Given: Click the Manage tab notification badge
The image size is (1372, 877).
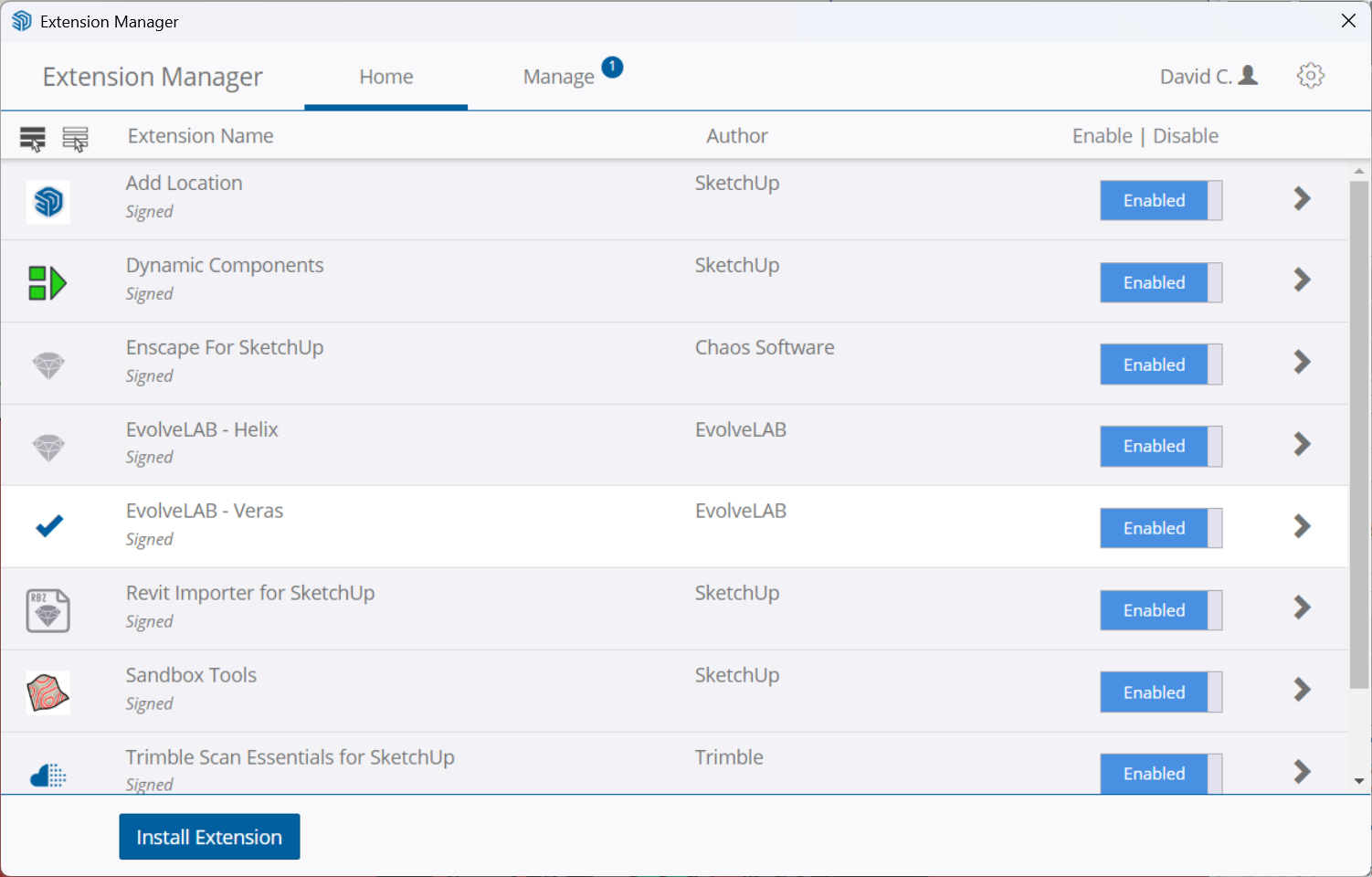Looking at the screenshot, I should point(612,67).
